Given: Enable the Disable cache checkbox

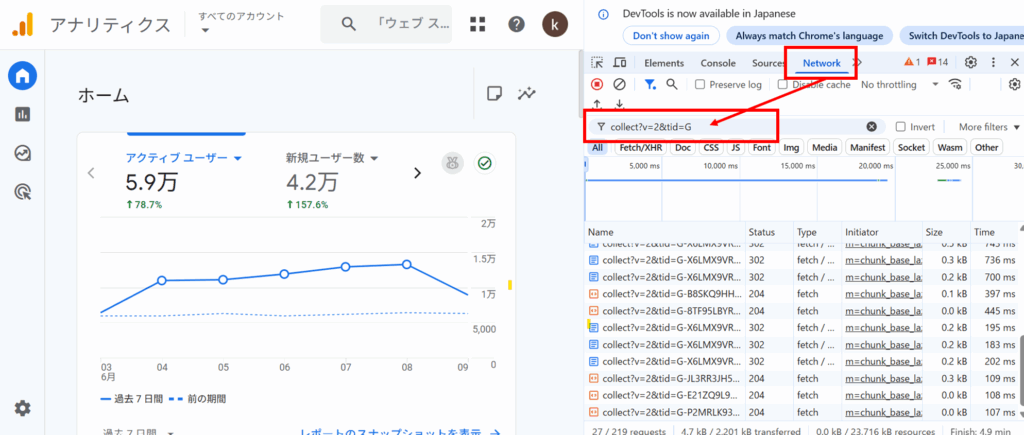Looking at the screenshot, I should coord(782,84).
